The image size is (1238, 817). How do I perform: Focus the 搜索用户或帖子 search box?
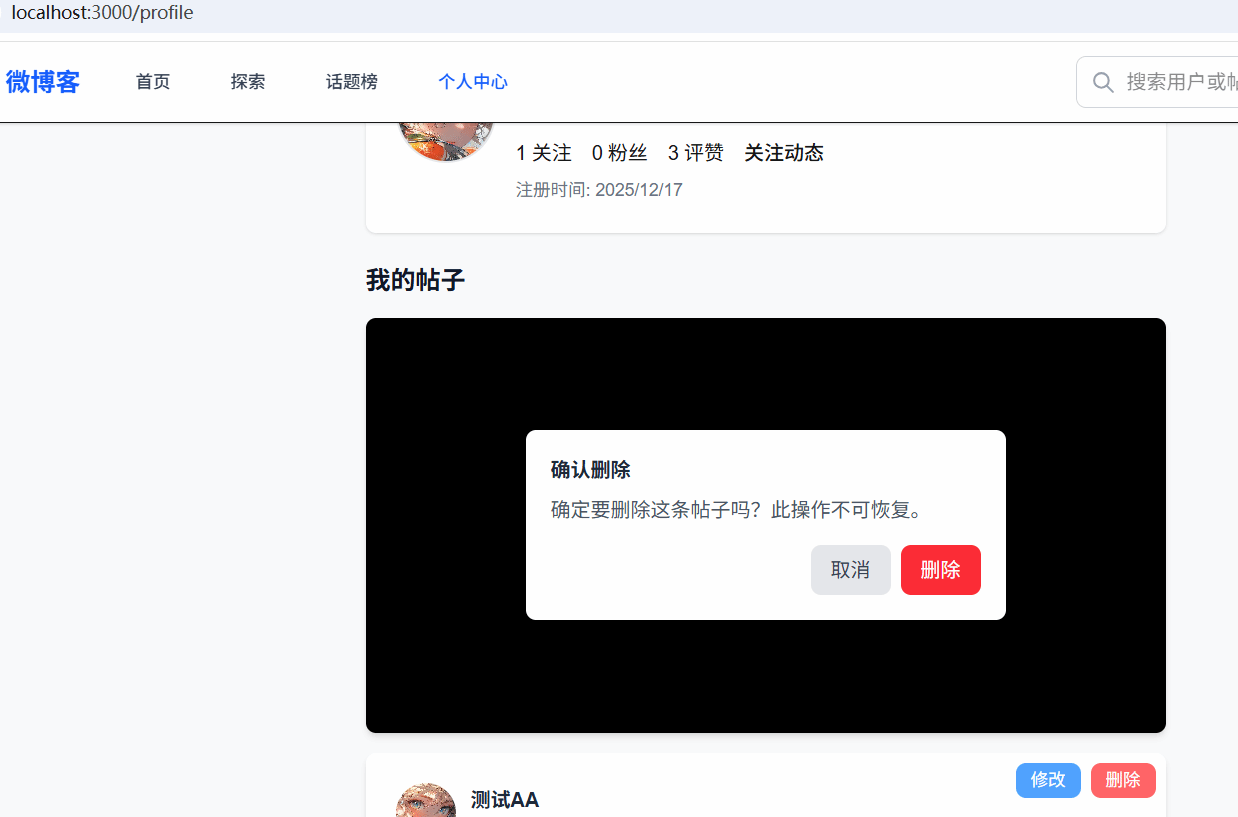coord(1180,82)
